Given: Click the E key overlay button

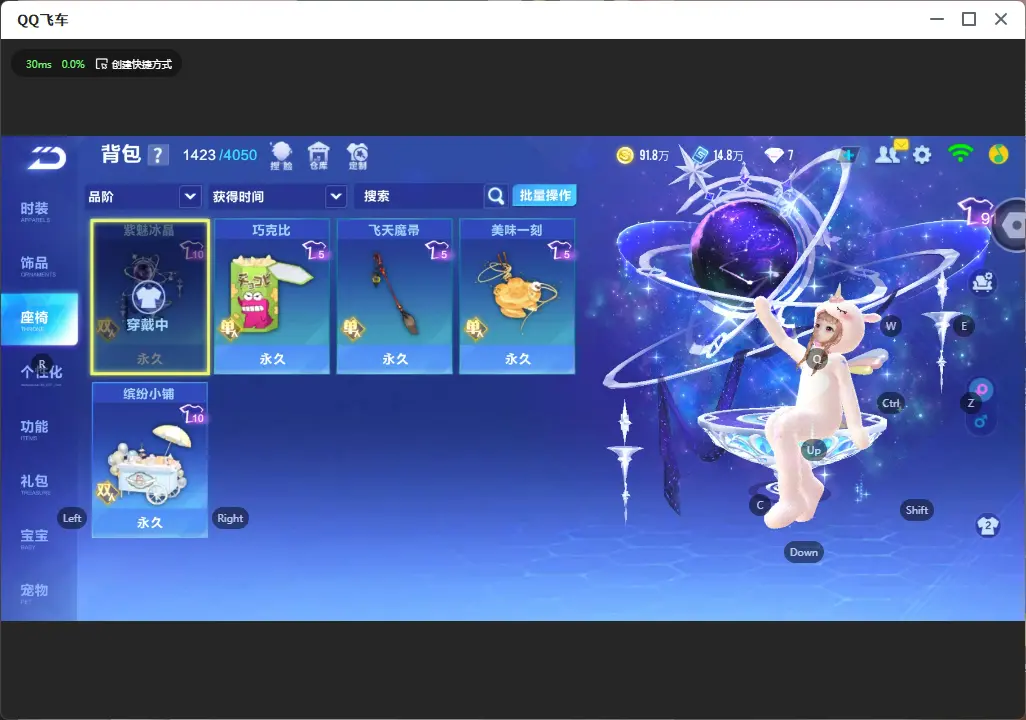Looking at the screenshot, I should pos(964,326).
